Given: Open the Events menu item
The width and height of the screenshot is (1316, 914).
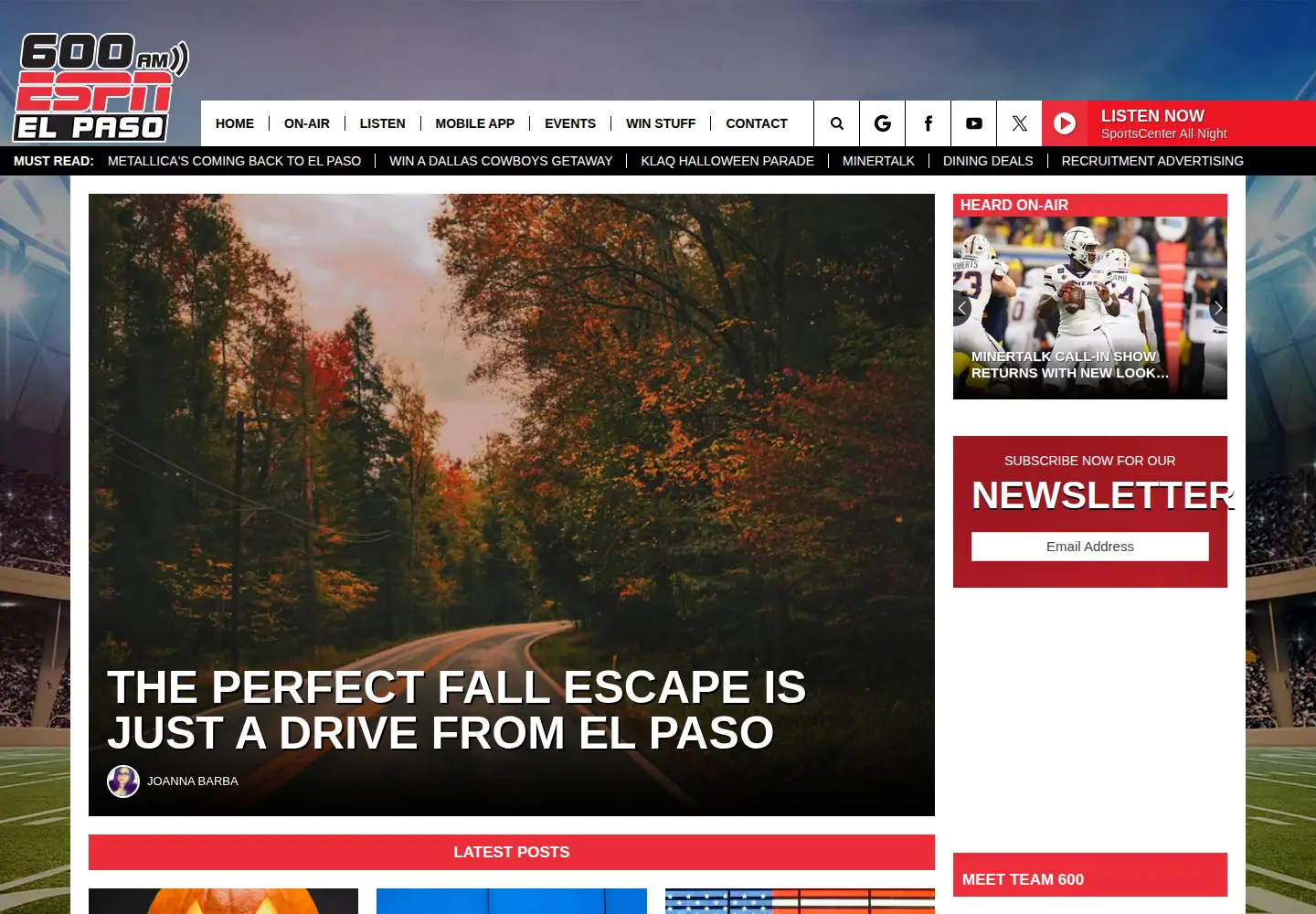Looking at the screenshot, I should [570, 123].
